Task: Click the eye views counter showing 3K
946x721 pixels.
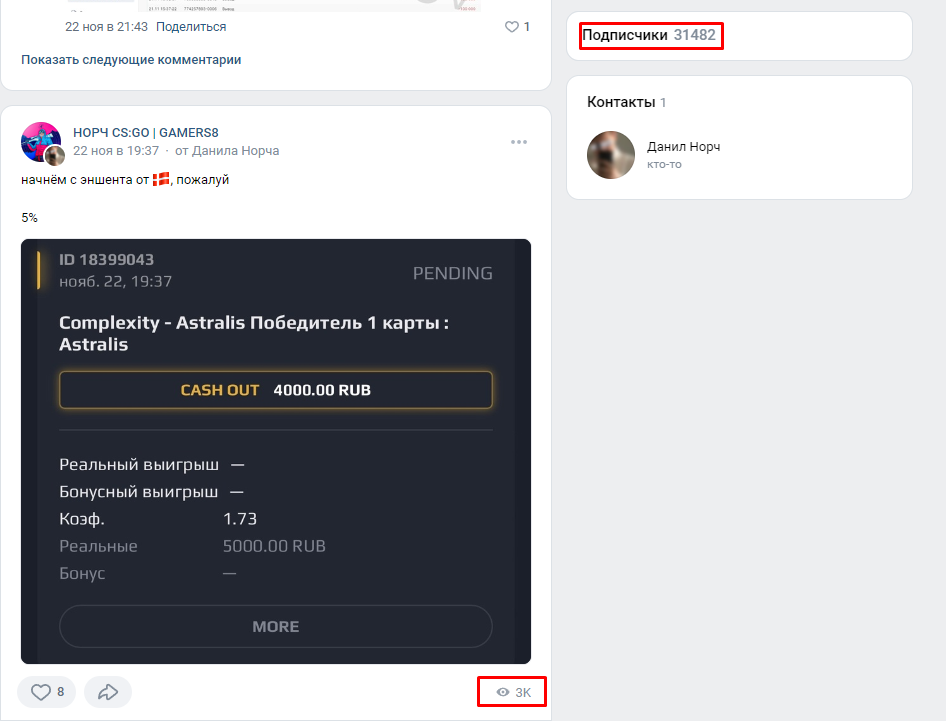Action: coord(513,692)
